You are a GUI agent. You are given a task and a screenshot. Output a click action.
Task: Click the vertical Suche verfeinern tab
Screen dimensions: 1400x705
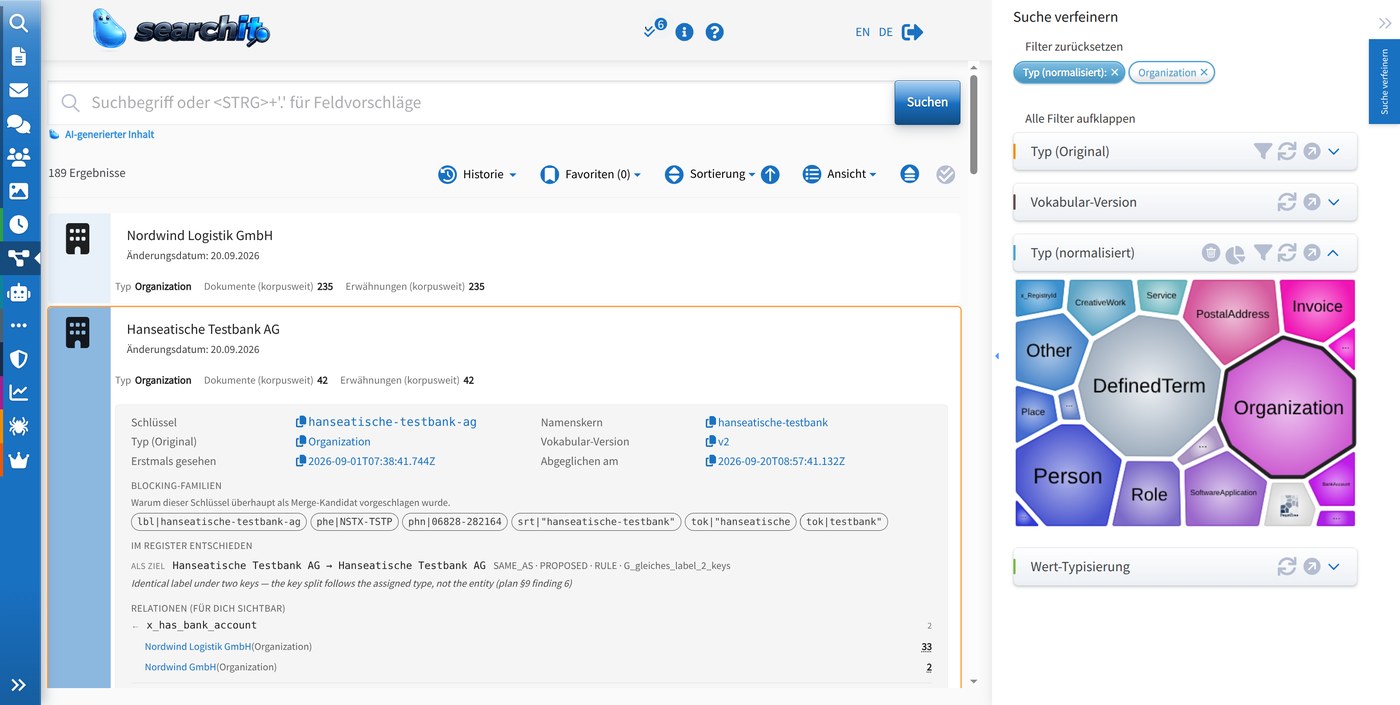pos(1384,82)
